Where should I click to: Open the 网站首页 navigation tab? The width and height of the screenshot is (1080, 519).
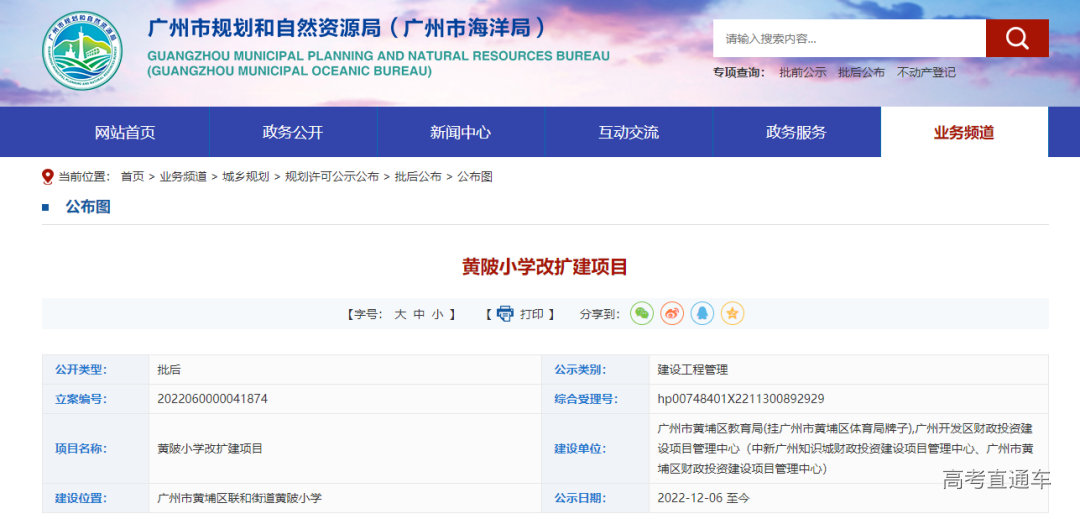pyautogui.click(x=125, y=132)
